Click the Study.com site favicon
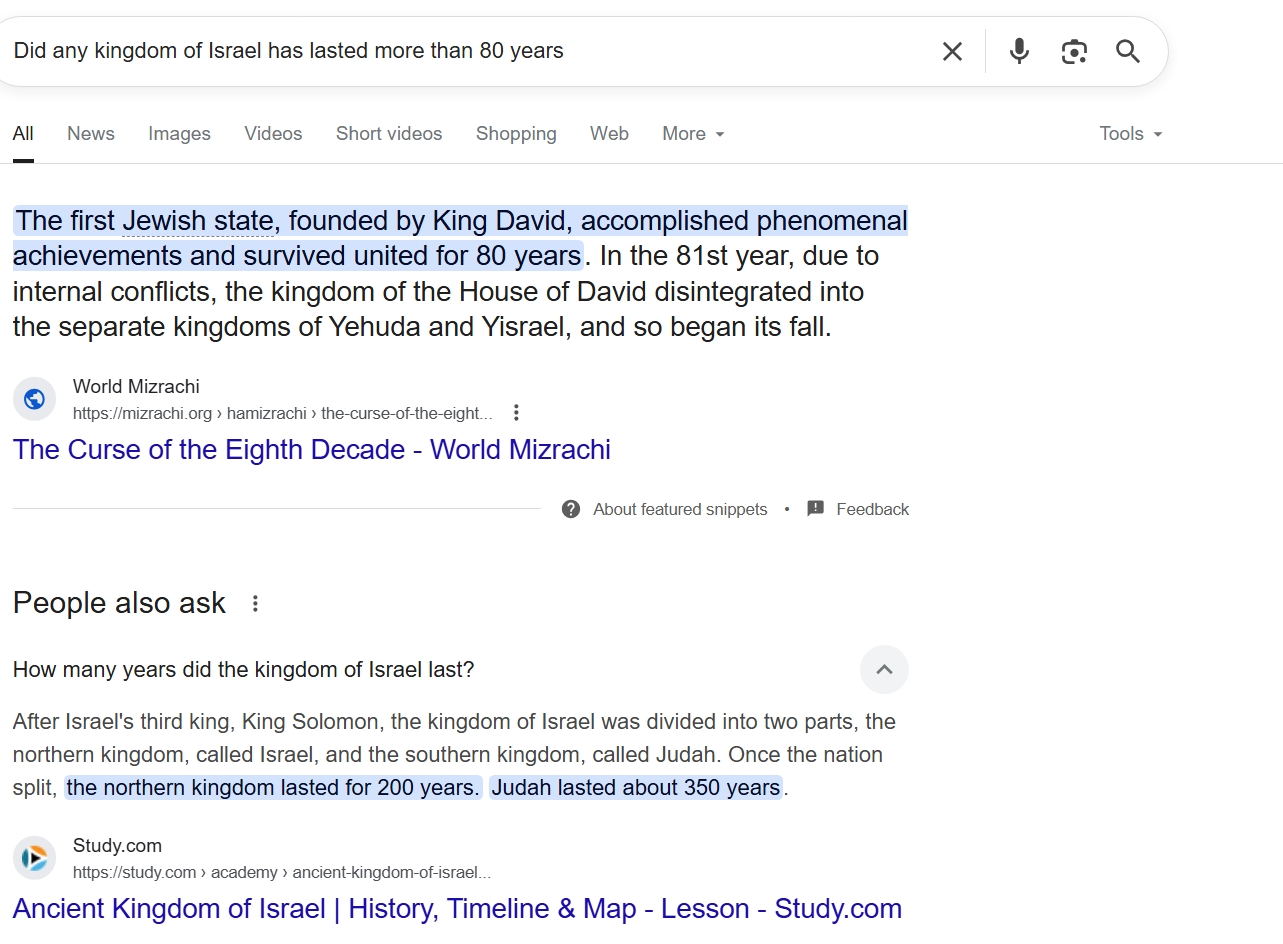Viewport: 1283px width, 944px height. pyautogui.click(x=35, y=858)
